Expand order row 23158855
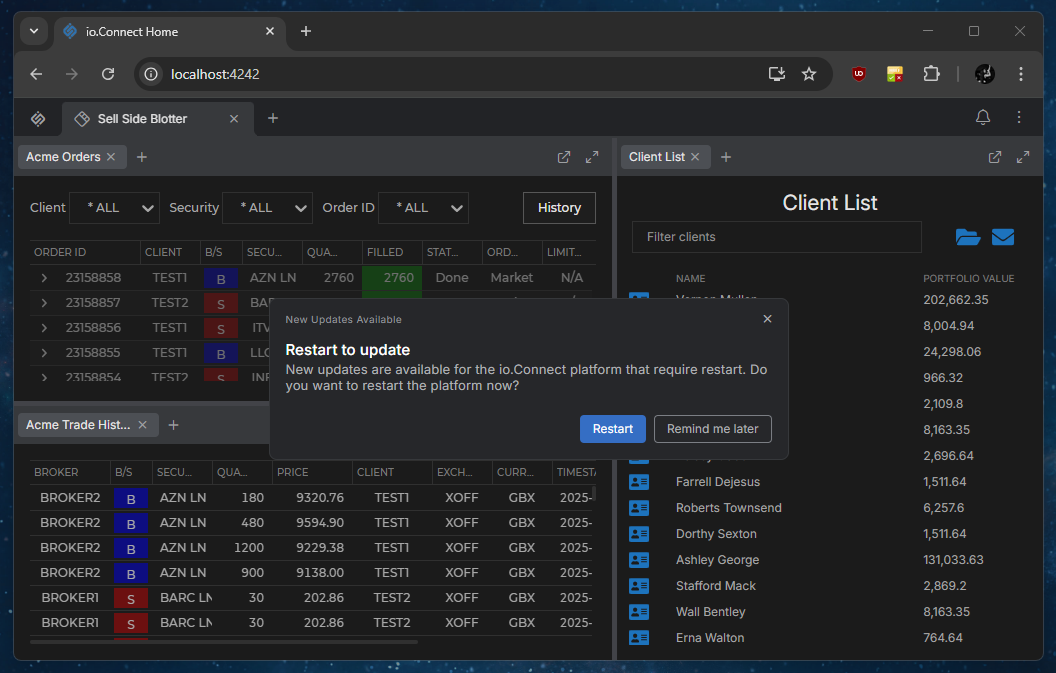 click(x=44, y=353)
